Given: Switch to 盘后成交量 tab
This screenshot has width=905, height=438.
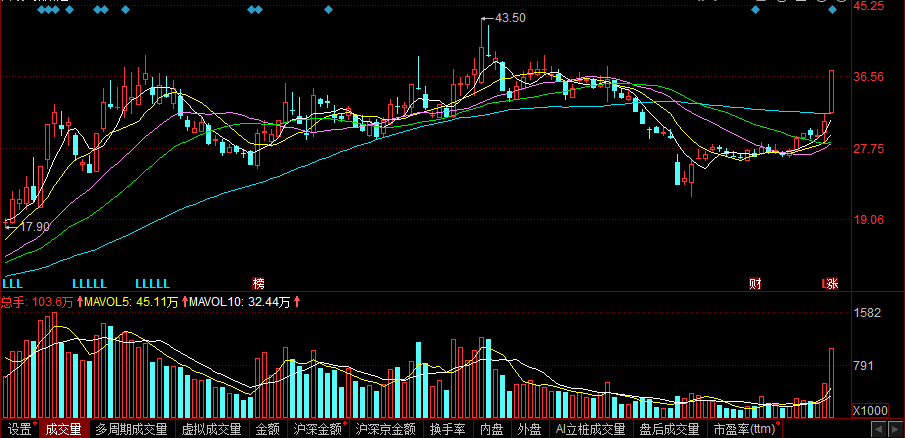Looking at the screenshot, I should [x=670, y=429].
